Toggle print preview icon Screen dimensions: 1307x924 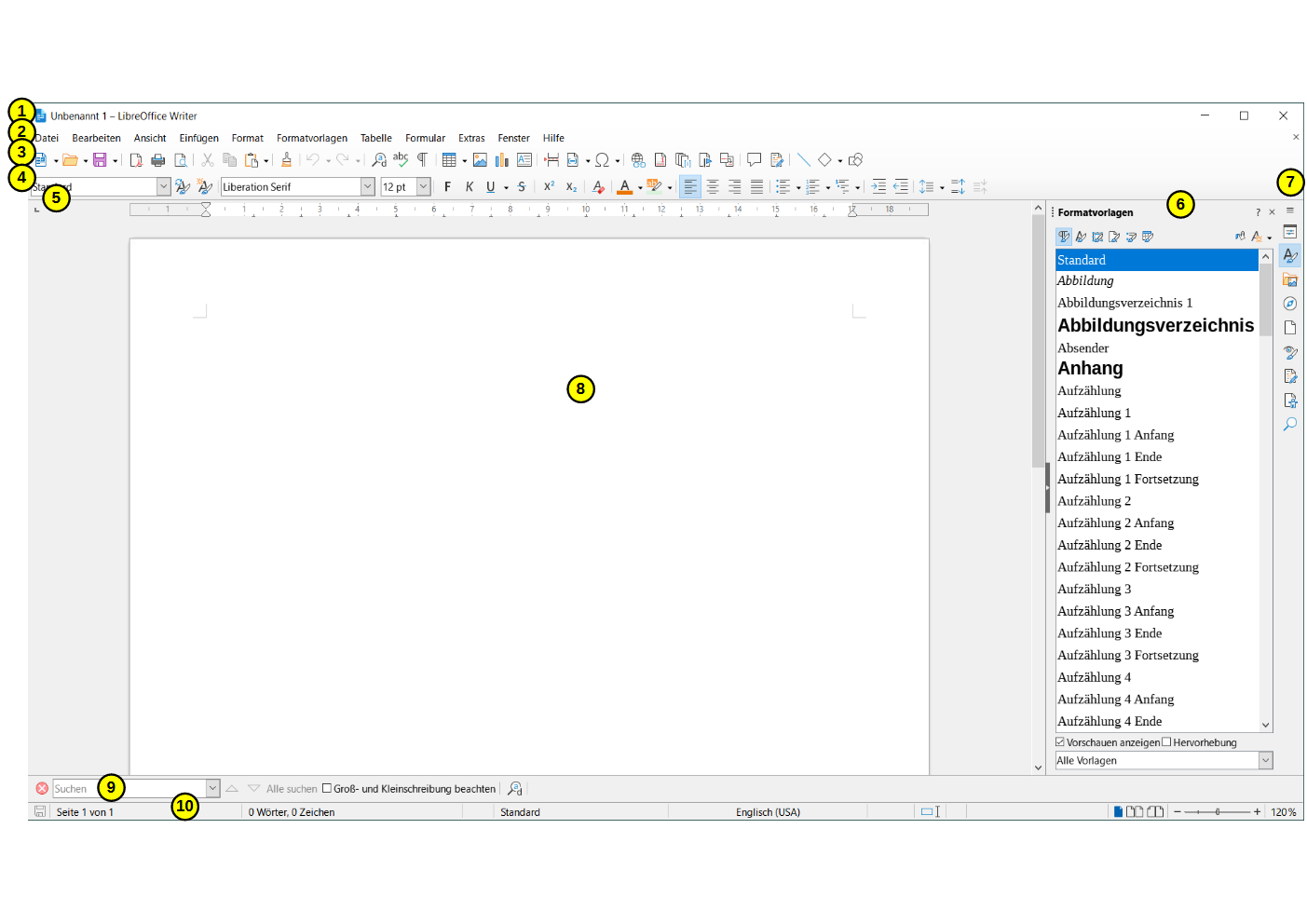point(181,160)
